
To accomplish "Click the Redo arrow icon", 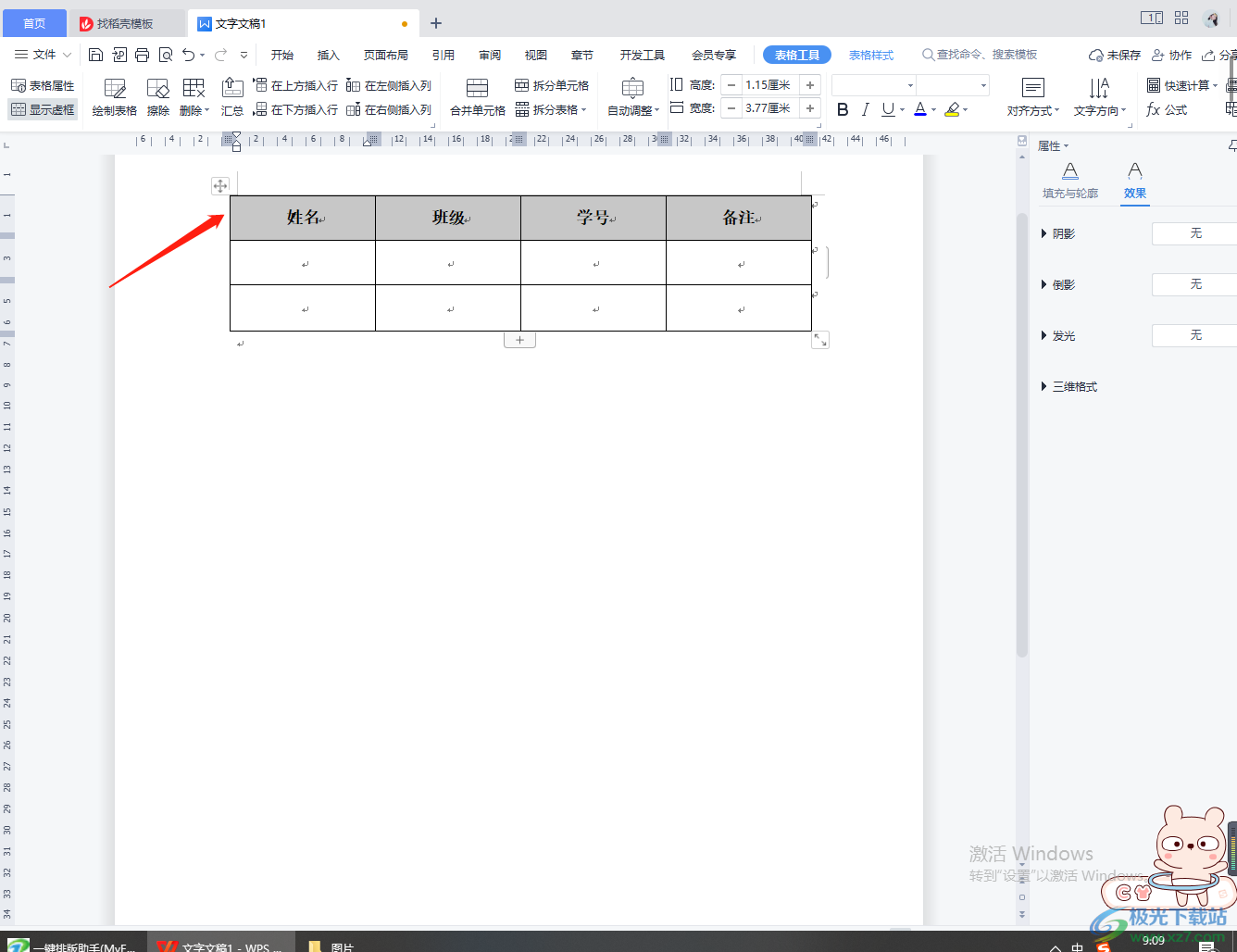I will click(220, 55).
